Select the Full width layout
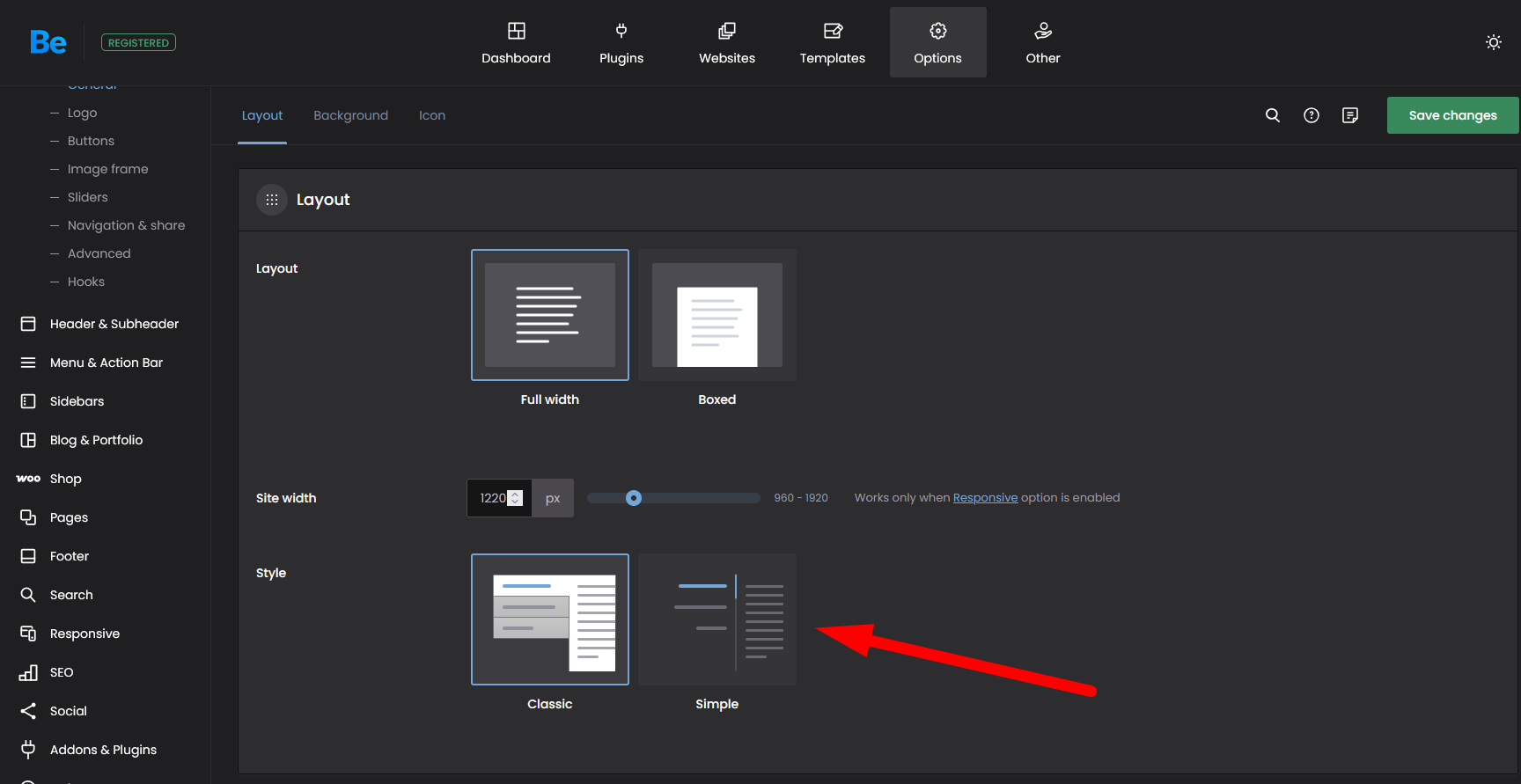The height and width of the screenshot is (784, 1521). (x=549, y=315)
